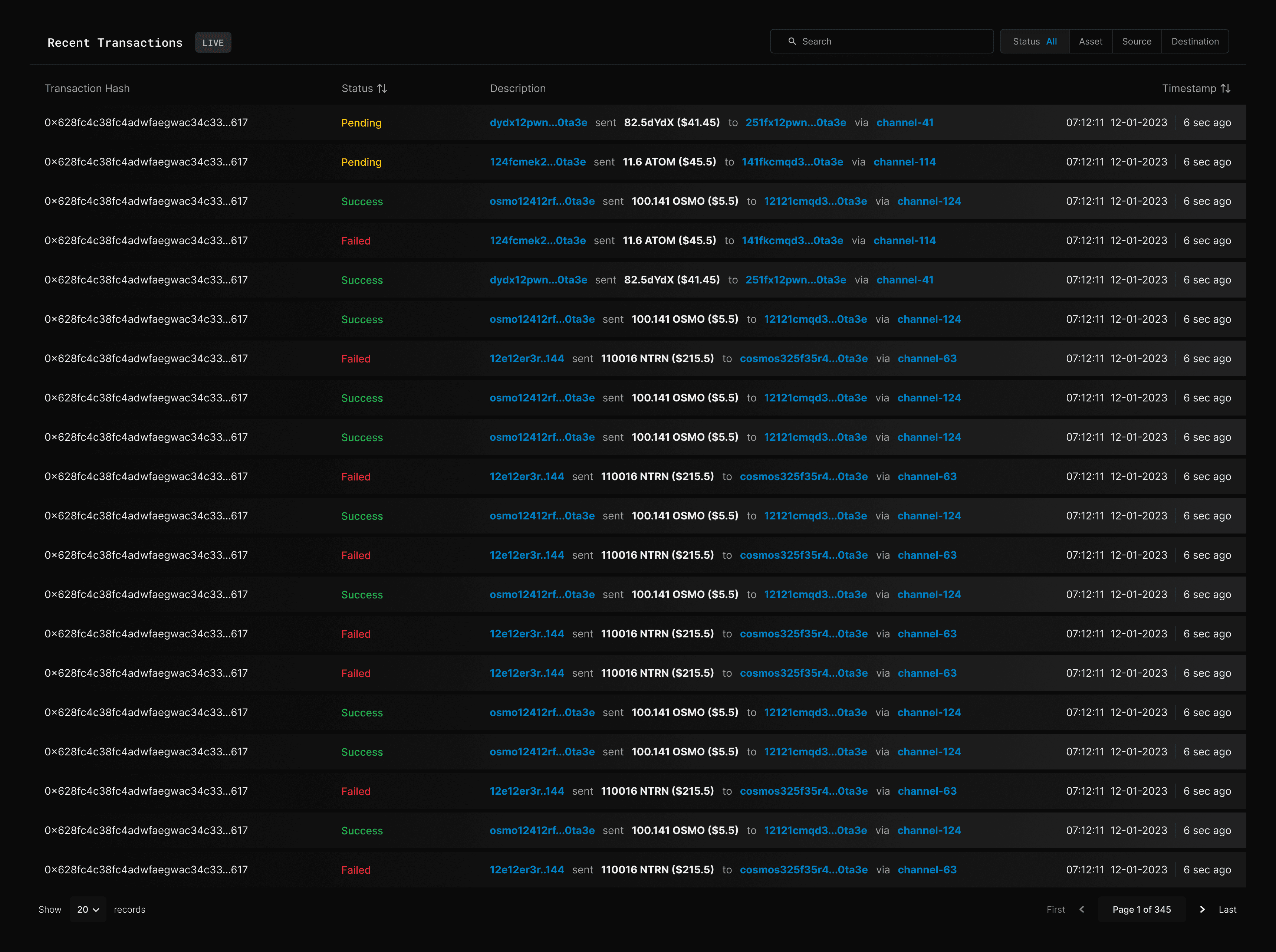This screenshot has height=952, width=1276.
Task: Open the Asset filter
Action: [1091, 42]
